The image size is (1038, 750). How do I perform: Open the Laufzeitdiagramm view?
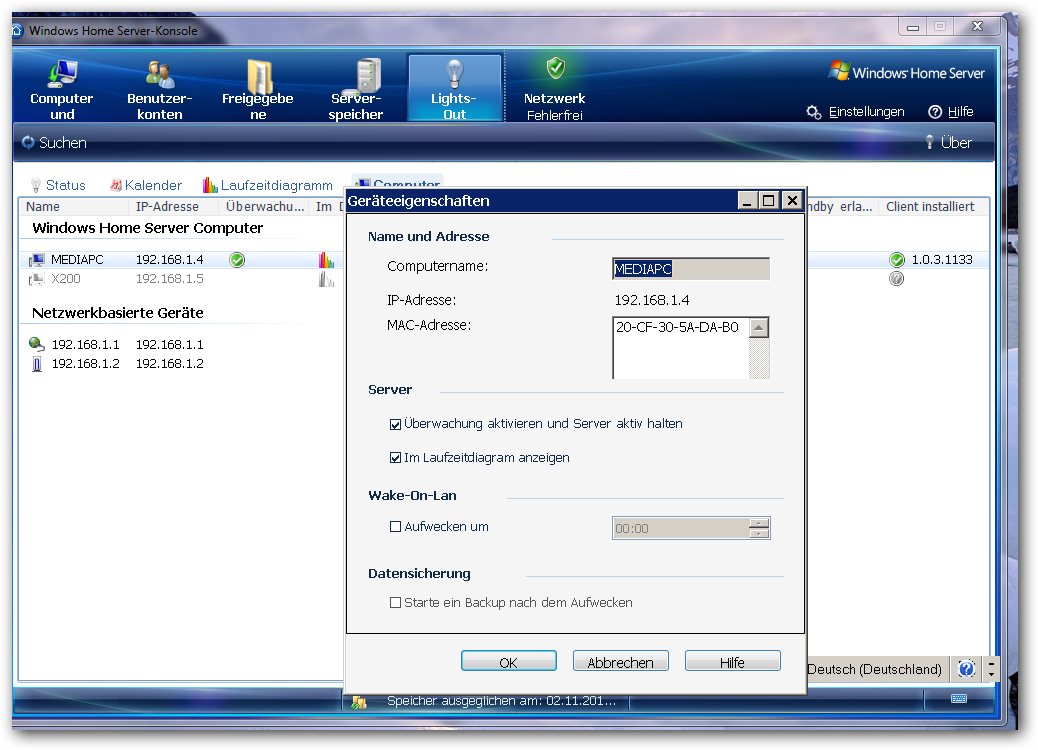coord(268,185)
